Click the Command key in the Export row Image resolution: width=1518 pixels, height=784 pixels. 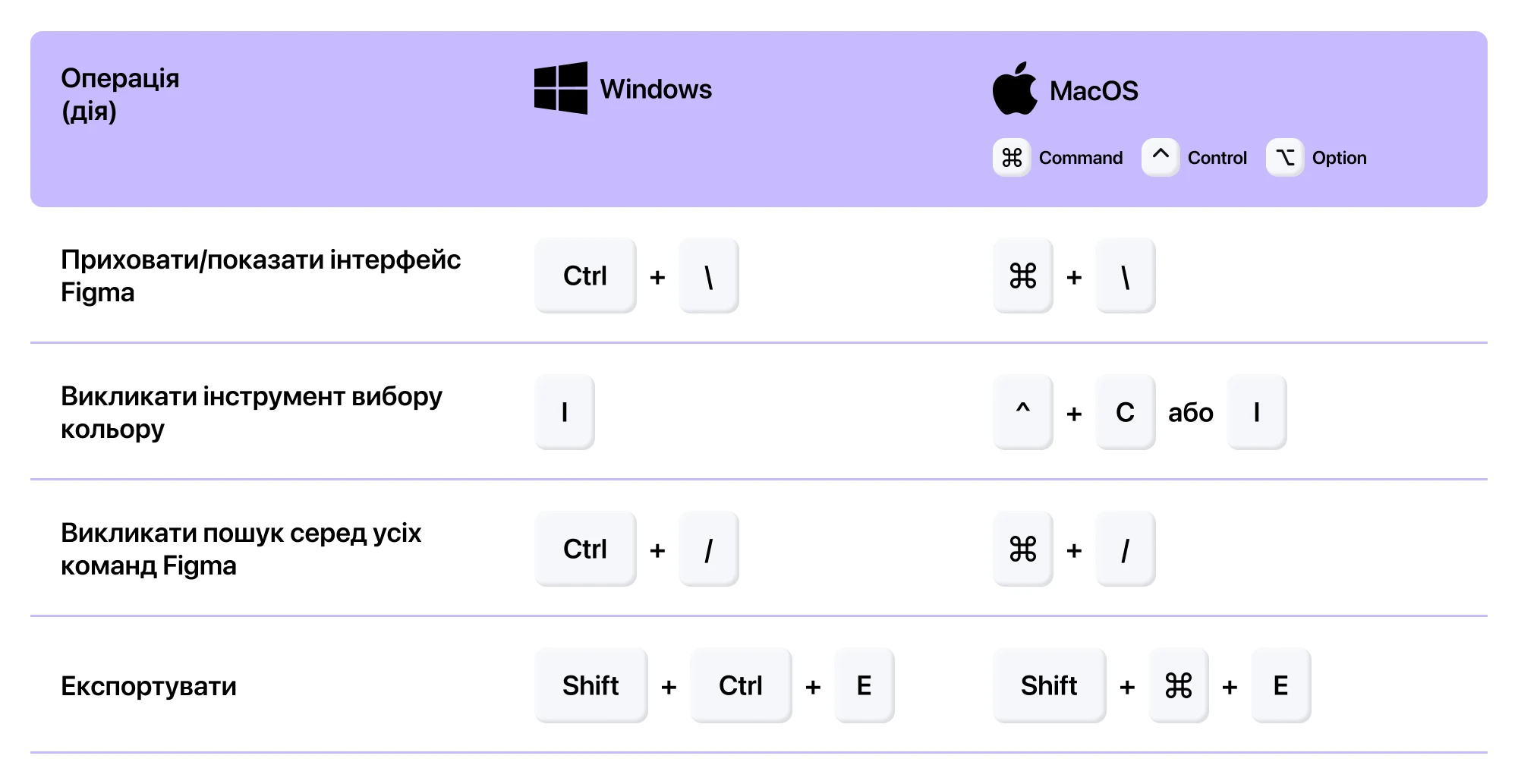[1179, 685]
